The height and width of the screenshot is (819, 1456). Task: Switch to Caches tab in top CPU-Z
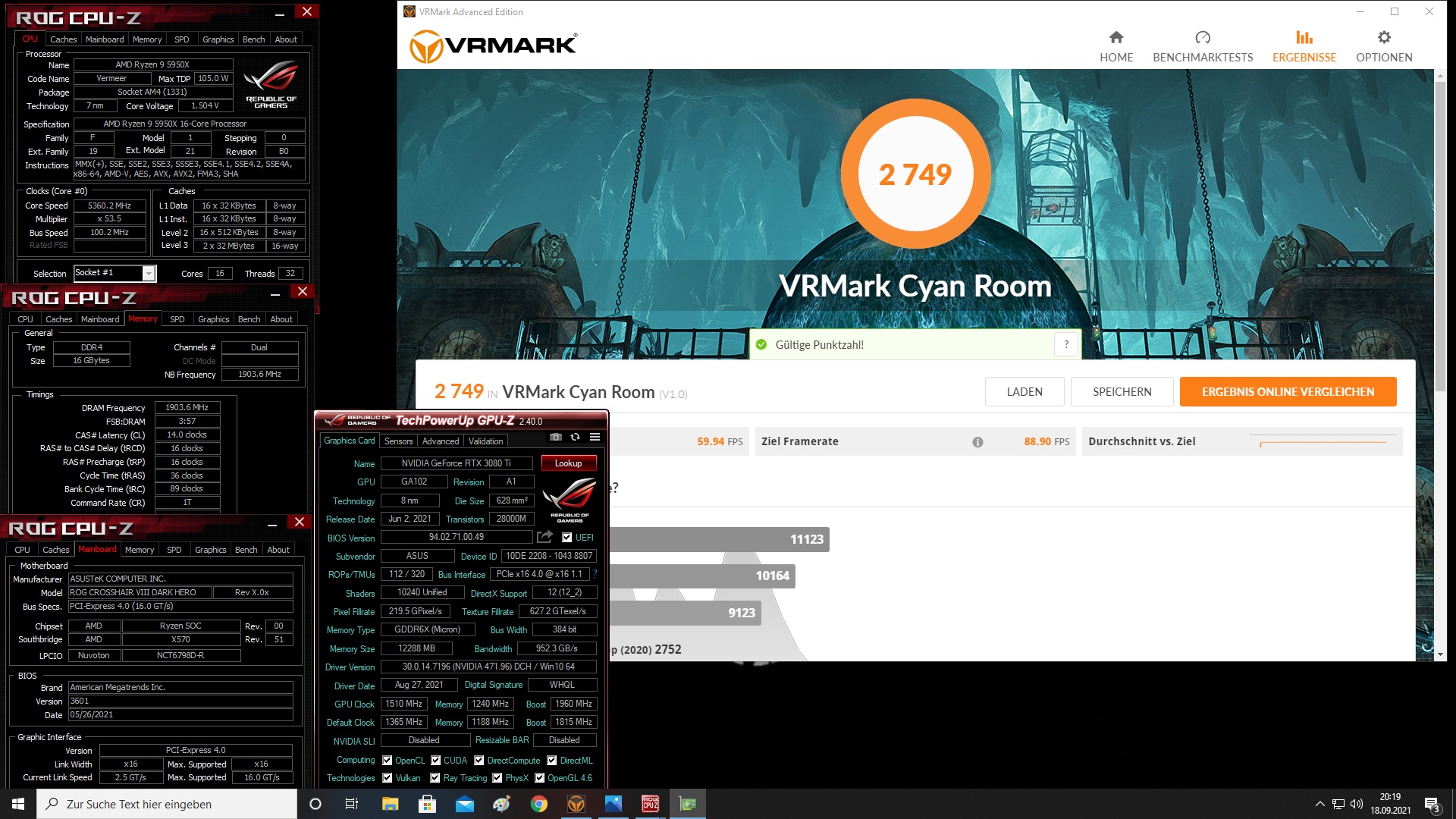tap(64, 39)
